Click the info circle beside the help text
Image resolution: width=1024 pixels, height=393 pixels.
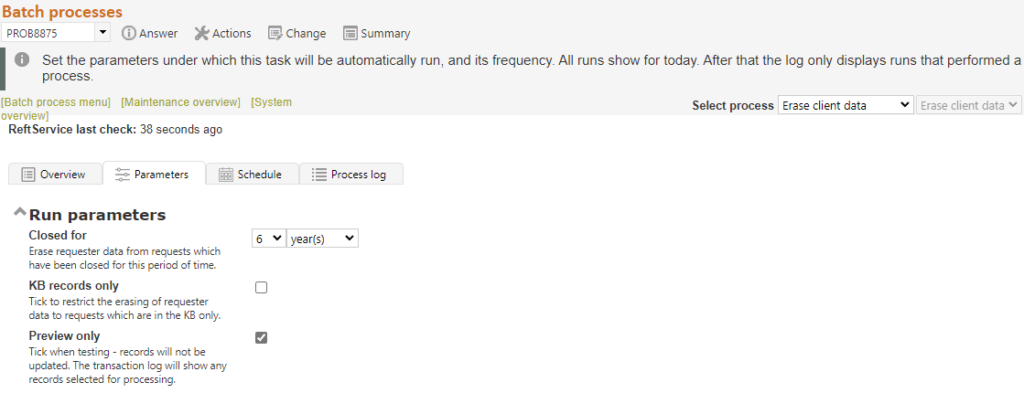click(x=22, y=59)
